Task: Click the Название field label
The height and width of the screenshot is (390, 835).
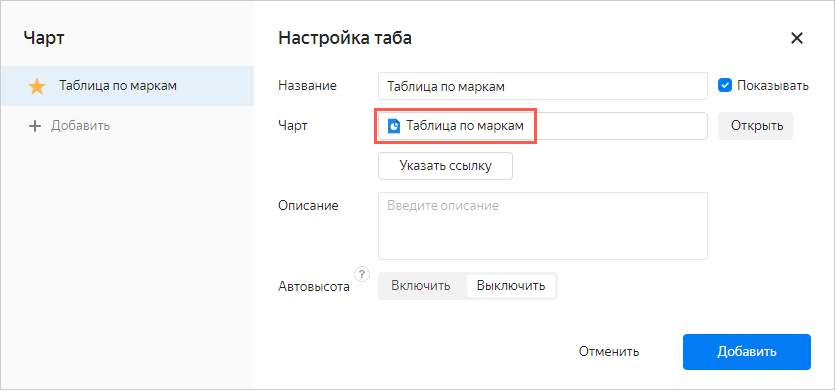Action: (x=307, y=86)
